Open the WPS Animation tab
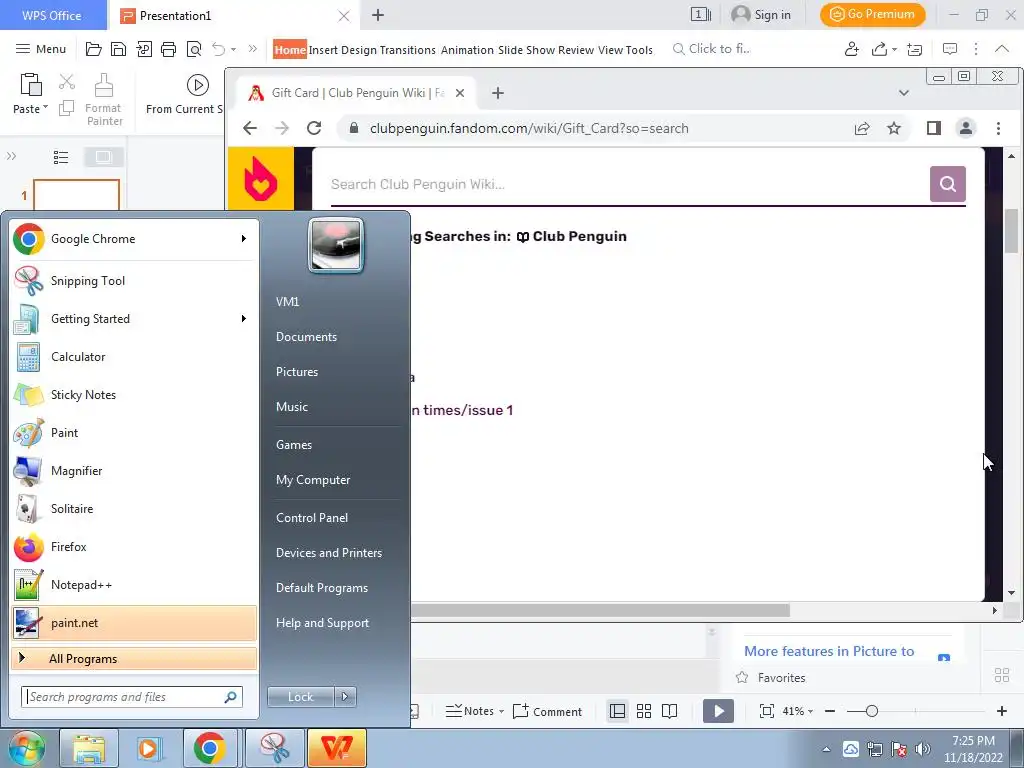The image size is (1024, 768). coord(467,50)
